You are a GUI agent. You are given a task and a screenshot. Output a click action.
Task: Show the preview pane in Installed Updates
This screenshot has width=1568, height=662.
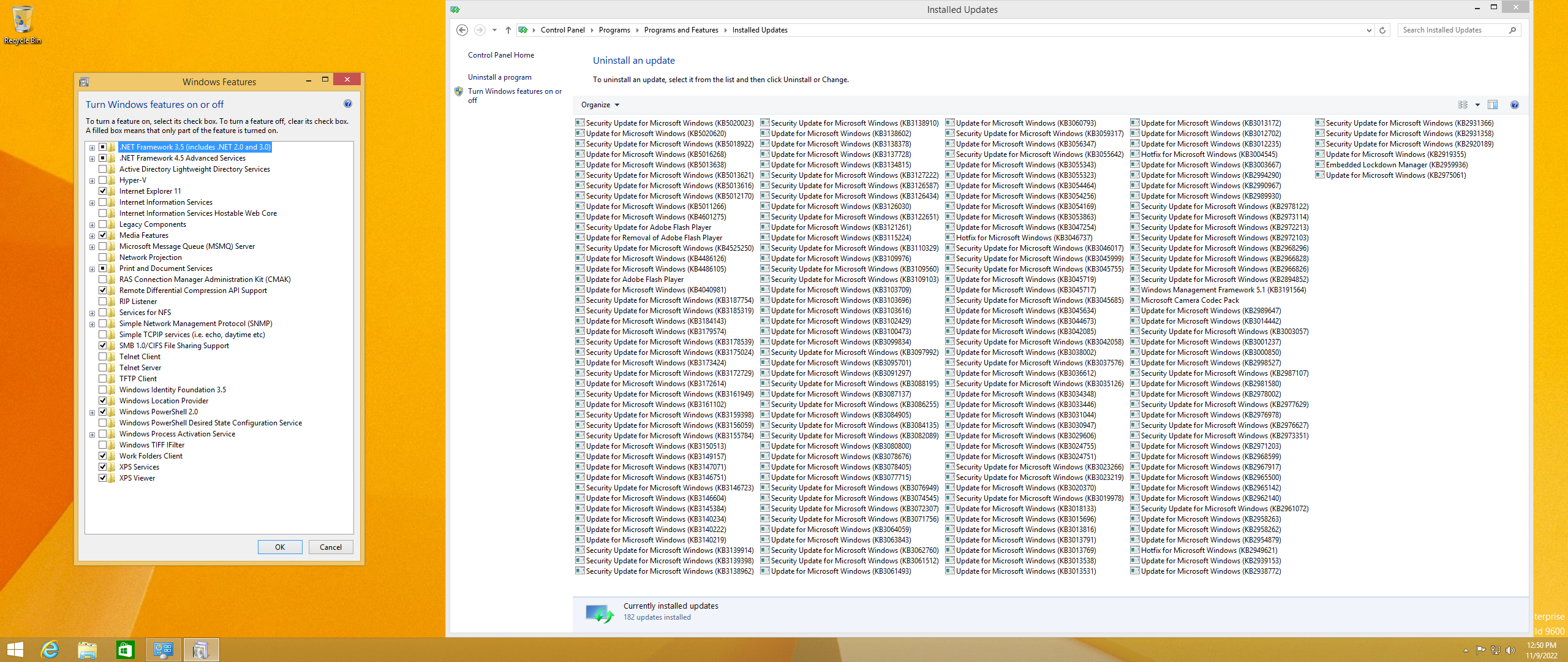1493,105
